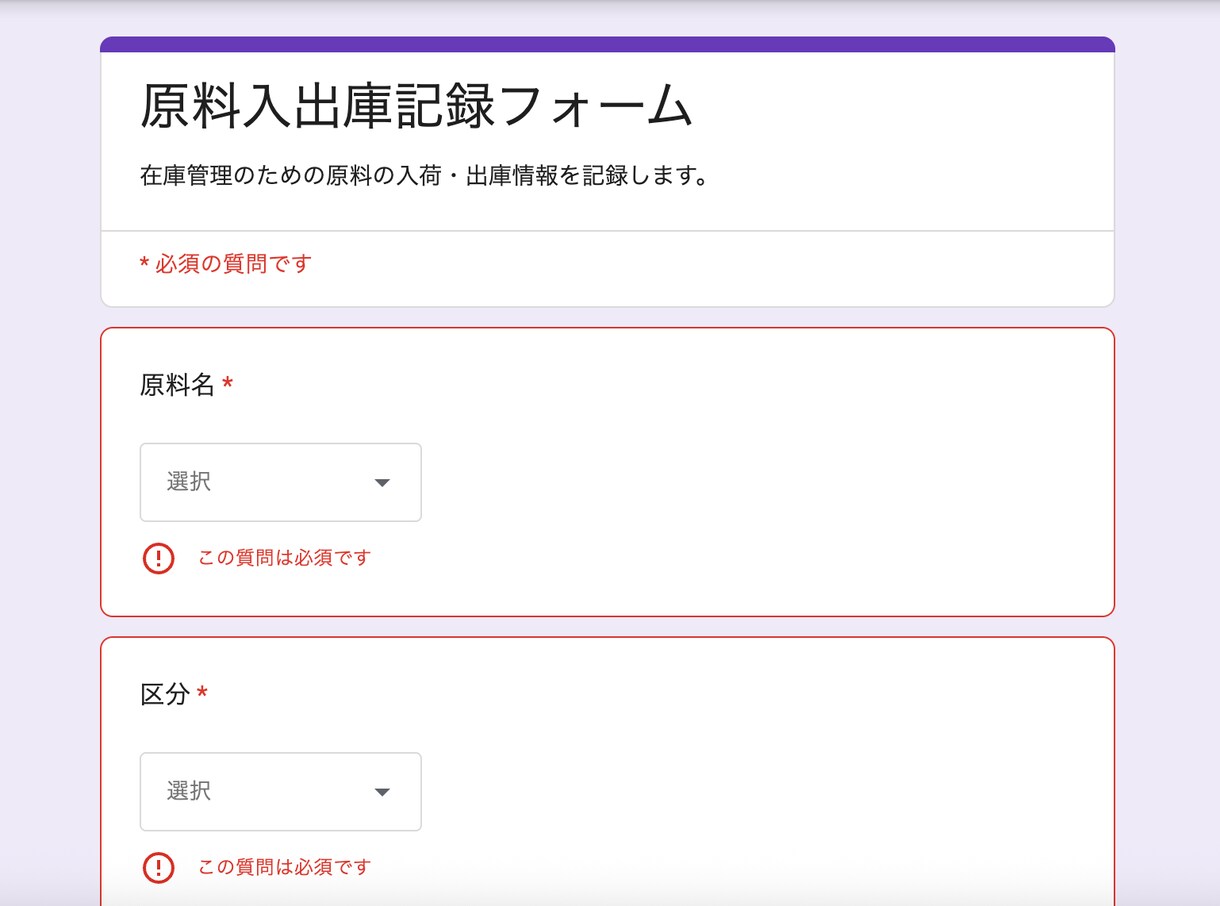Image resolution: width=1220 pixels, height=906 pixels.
Task: Expand the 選択 combo box under 原料名
Action: 280,482
